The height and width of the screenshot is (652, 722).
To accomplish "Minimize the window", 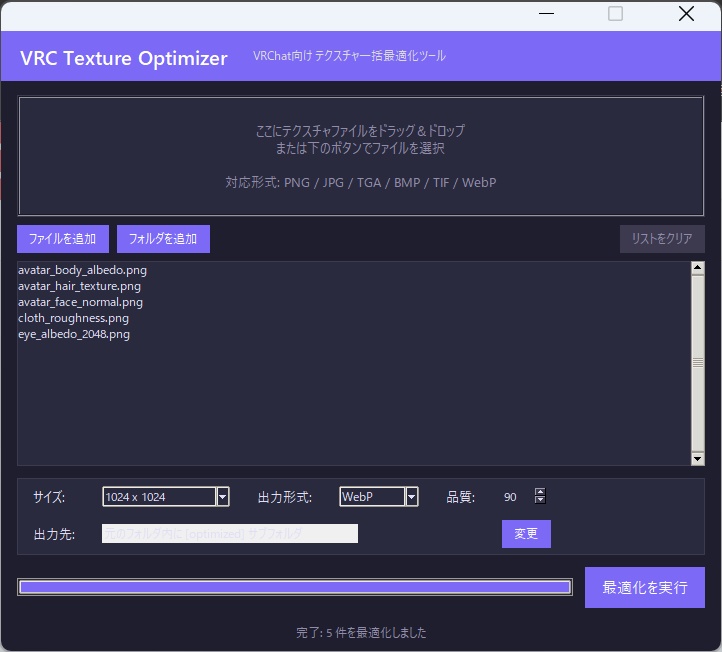I will click(x=546, y=14).
